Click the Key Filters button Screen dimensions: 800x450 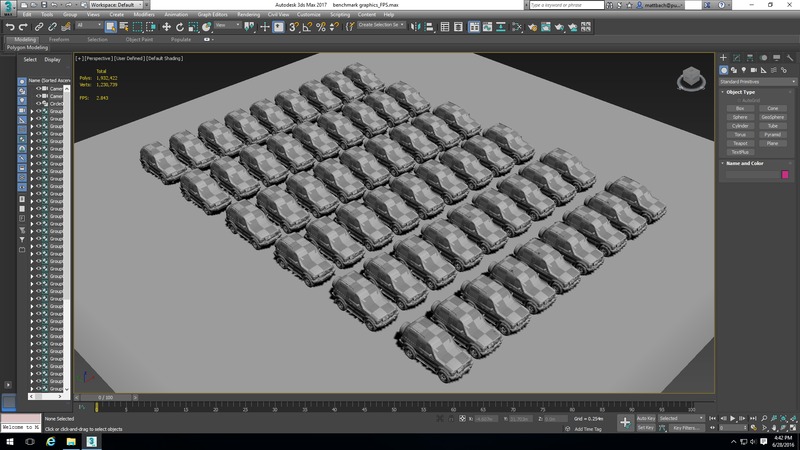click(686, 428)
